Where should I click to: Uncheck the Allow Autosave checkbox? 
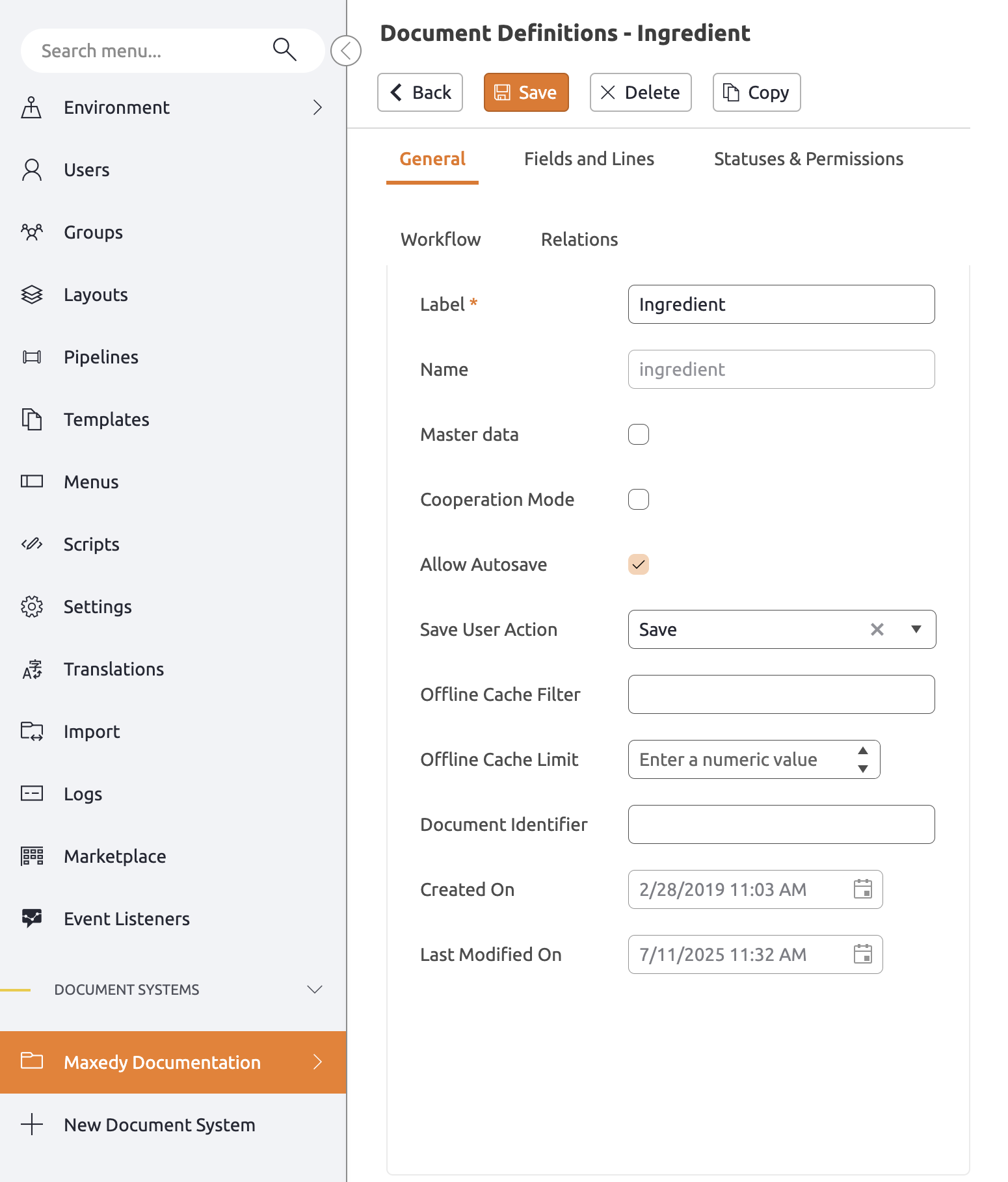(638, 564)
